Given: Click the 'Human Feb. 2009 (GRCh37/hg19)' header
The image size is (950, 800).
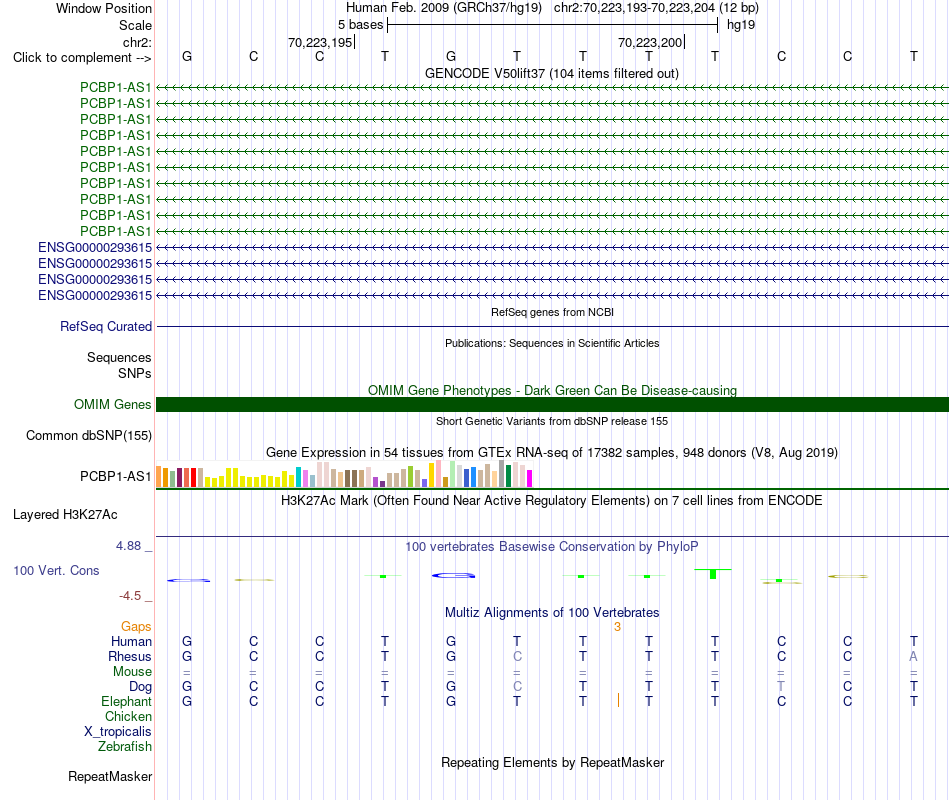Looking at the screenshot, I should coord(443,8).
